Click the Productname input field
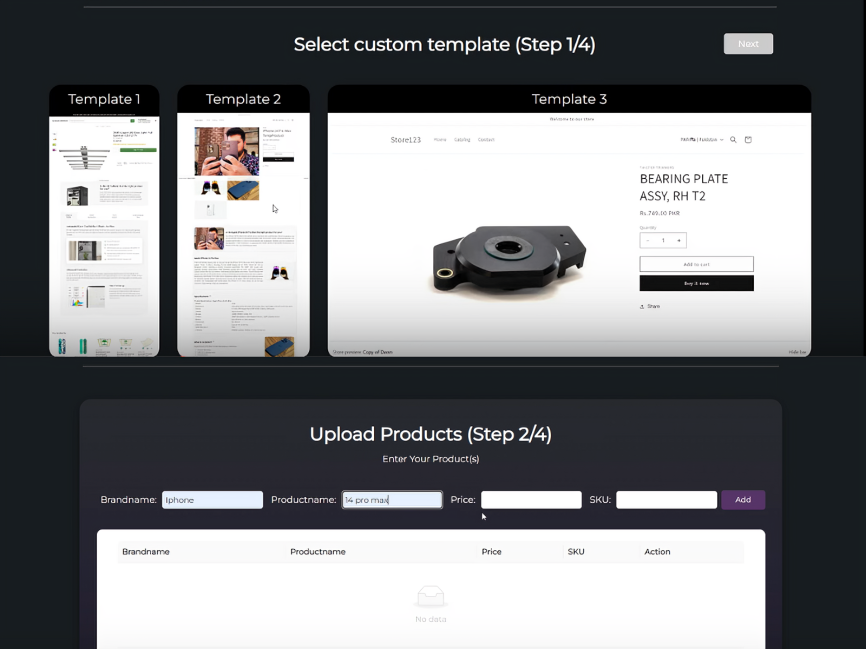 (392, 500)
